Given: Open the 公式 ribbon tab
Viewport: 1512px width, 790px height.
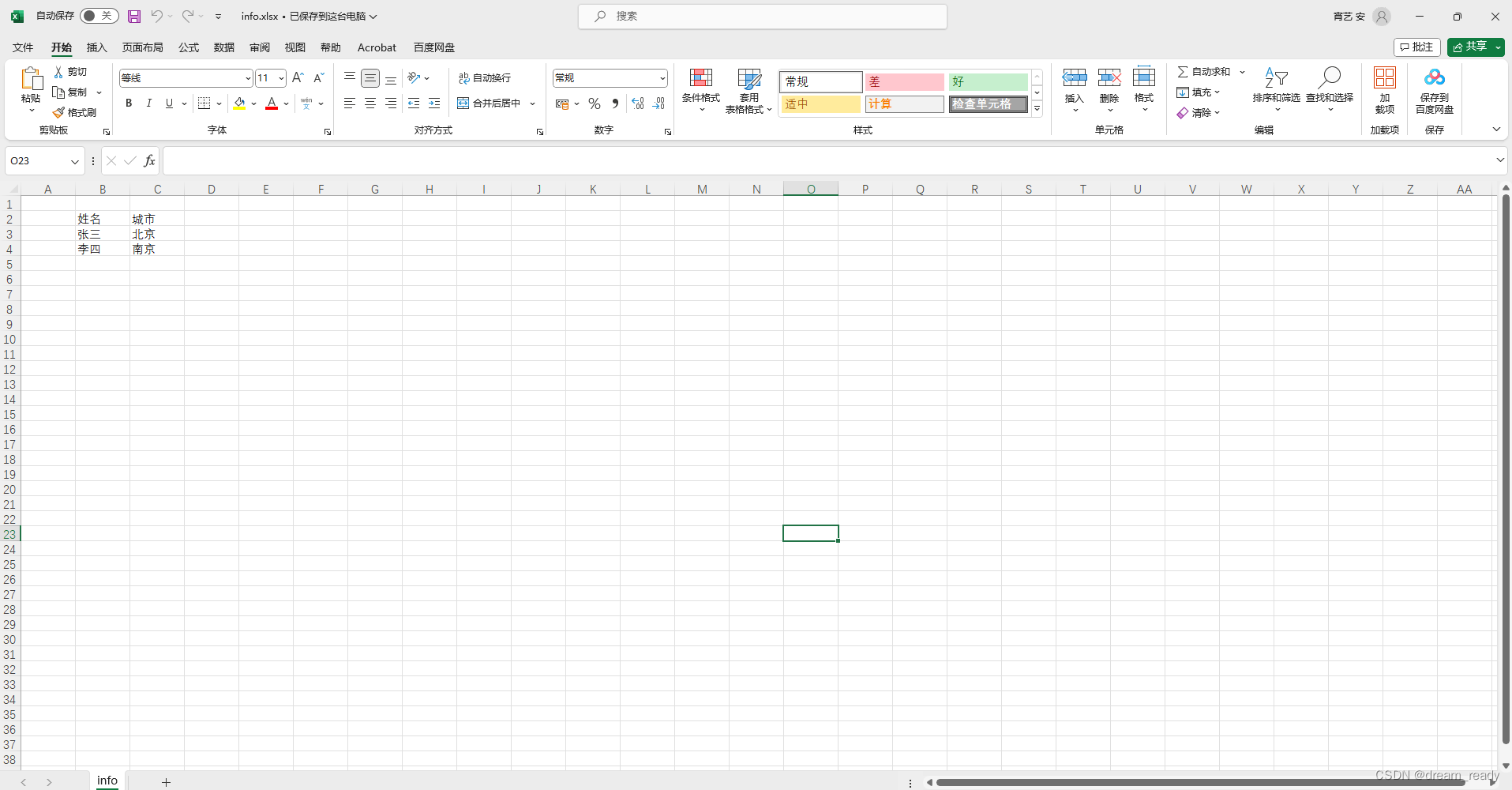Looking at the screenshot, I should pos(187,47).
